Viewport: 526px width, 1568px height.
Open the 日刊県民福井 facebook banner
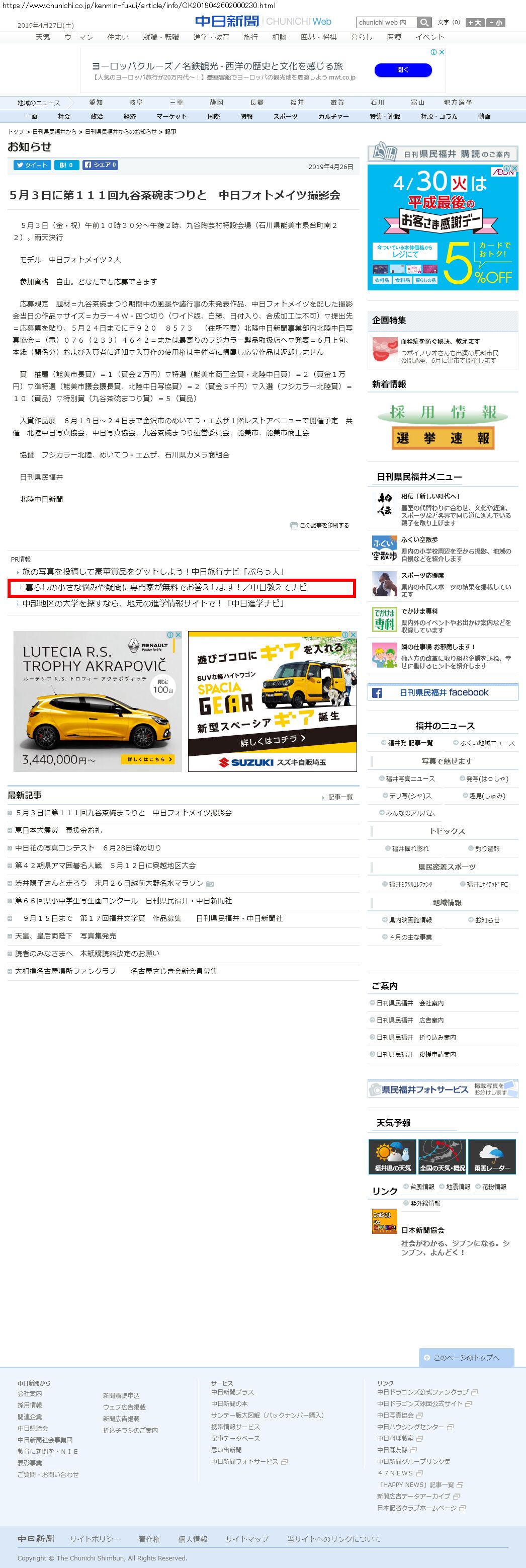(443, 692)
